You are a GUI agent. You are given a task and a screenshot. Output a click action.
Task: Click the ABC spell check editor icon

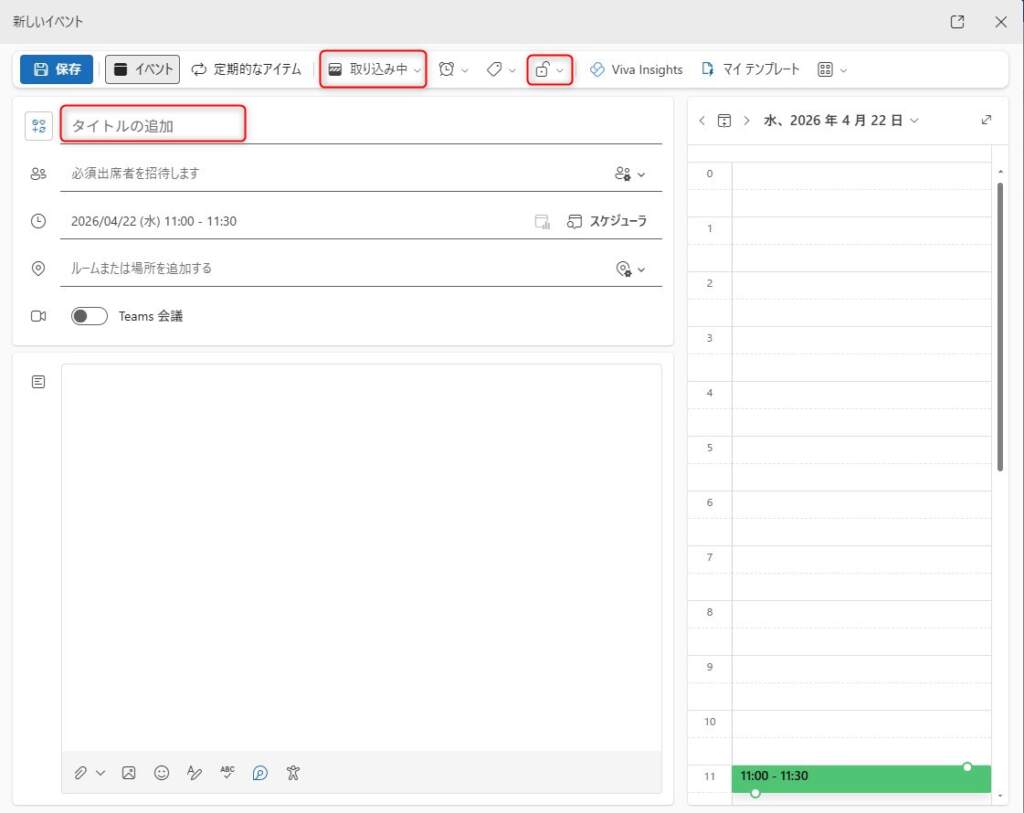point(227,773)
